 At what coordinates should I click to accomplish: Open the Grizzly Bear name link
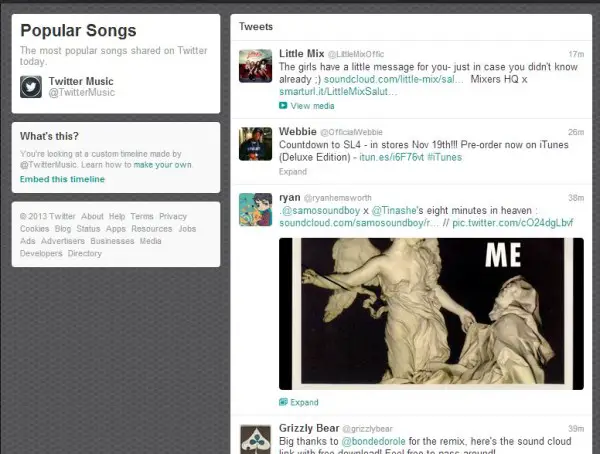pyautogui.click(x=309, y=428)
